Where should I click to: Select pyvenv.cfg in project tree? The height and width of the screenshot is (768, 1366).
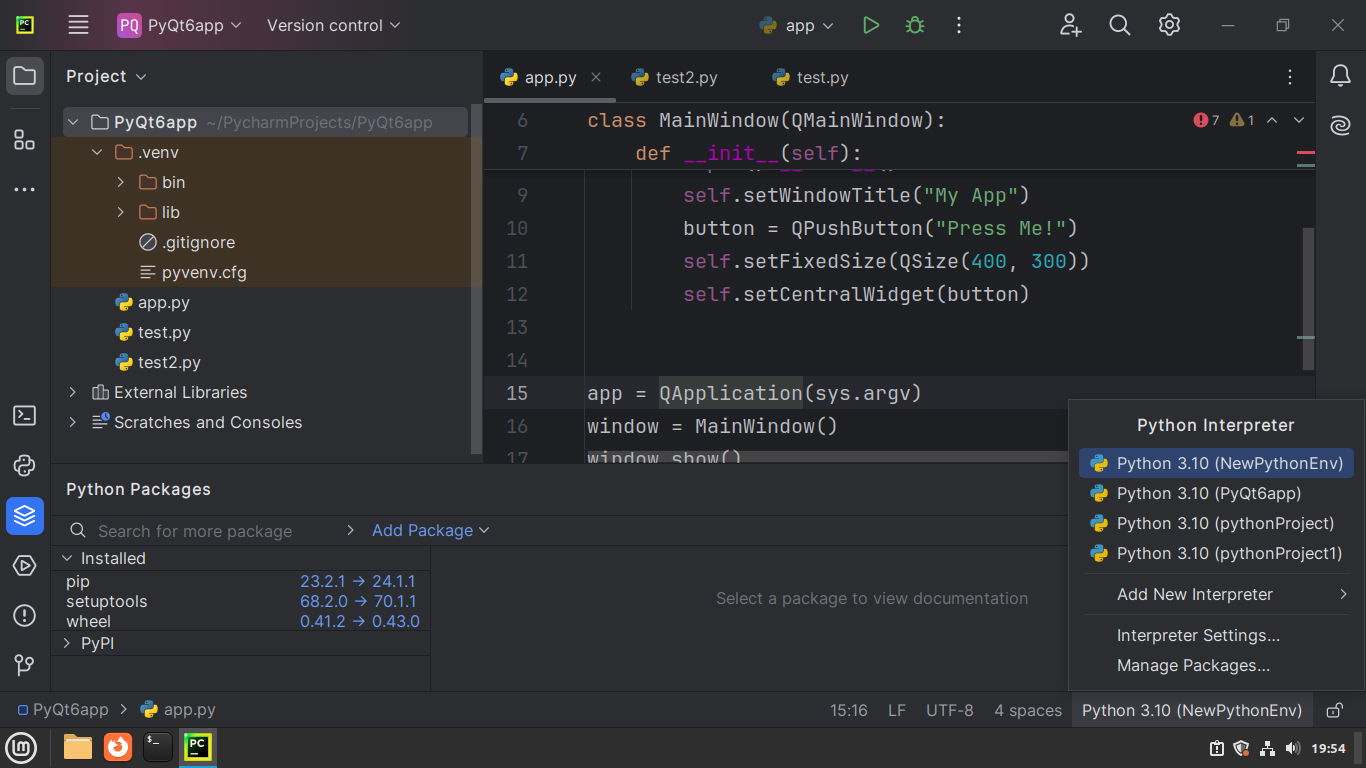click(204, 272)
